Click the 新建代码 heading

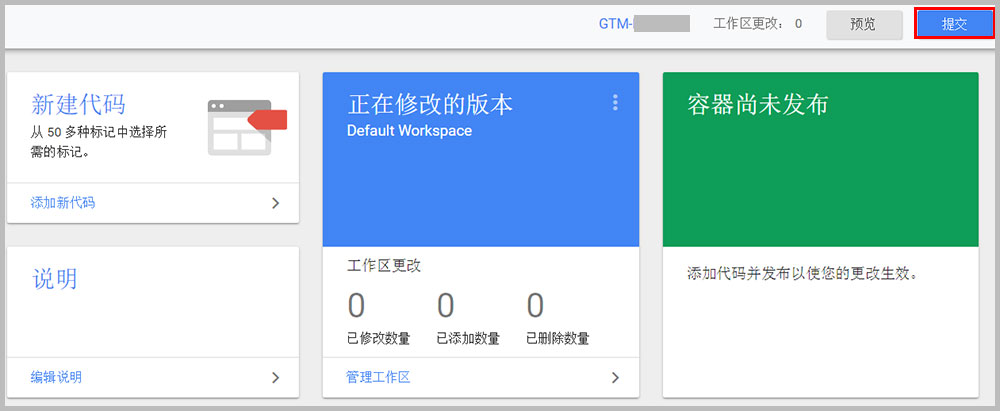(x=78, y=105)
